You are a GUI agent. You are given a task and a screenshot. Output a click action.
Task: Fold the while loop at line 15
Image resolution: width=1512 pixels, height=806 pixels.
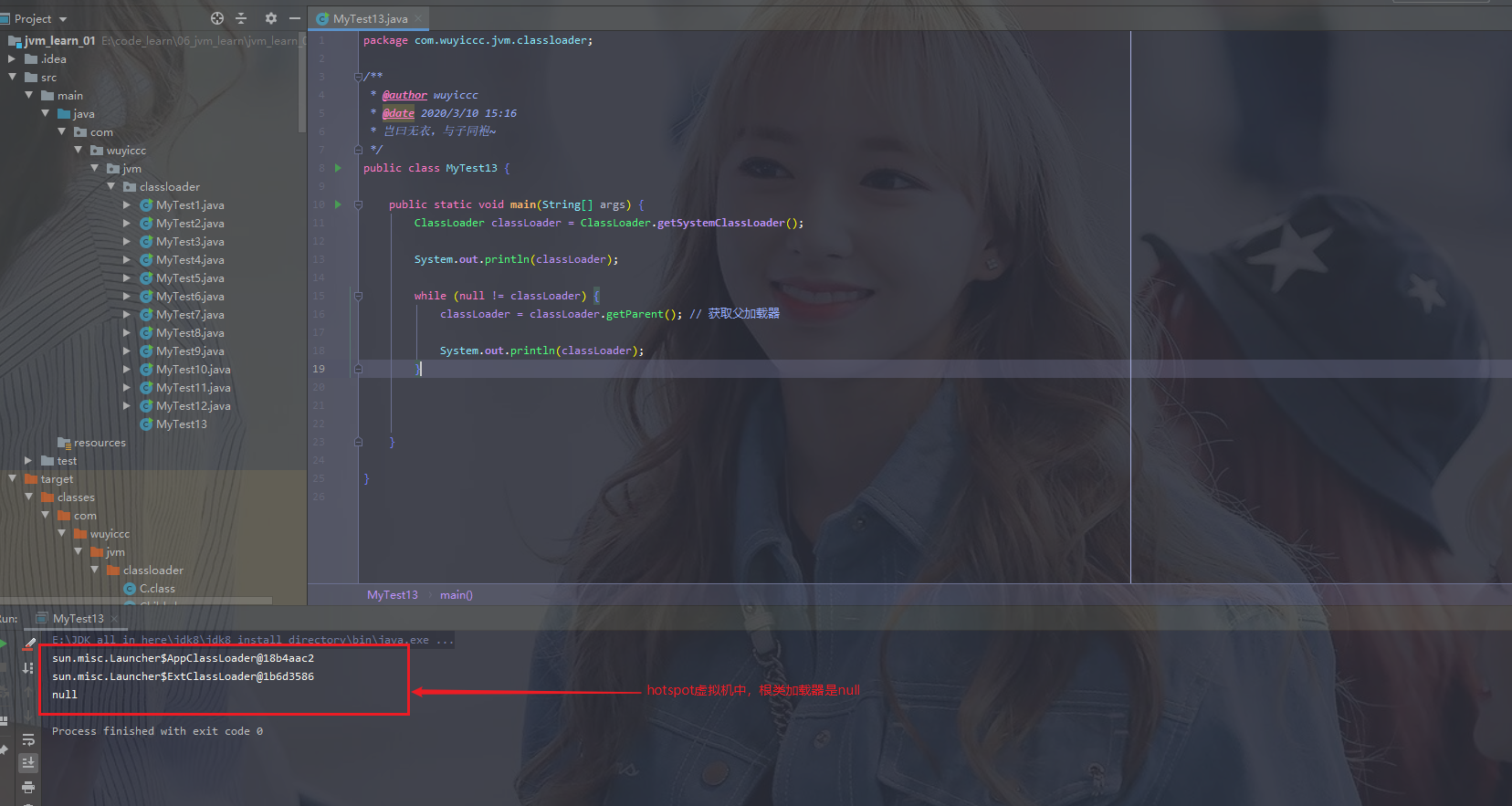(358, 296)
